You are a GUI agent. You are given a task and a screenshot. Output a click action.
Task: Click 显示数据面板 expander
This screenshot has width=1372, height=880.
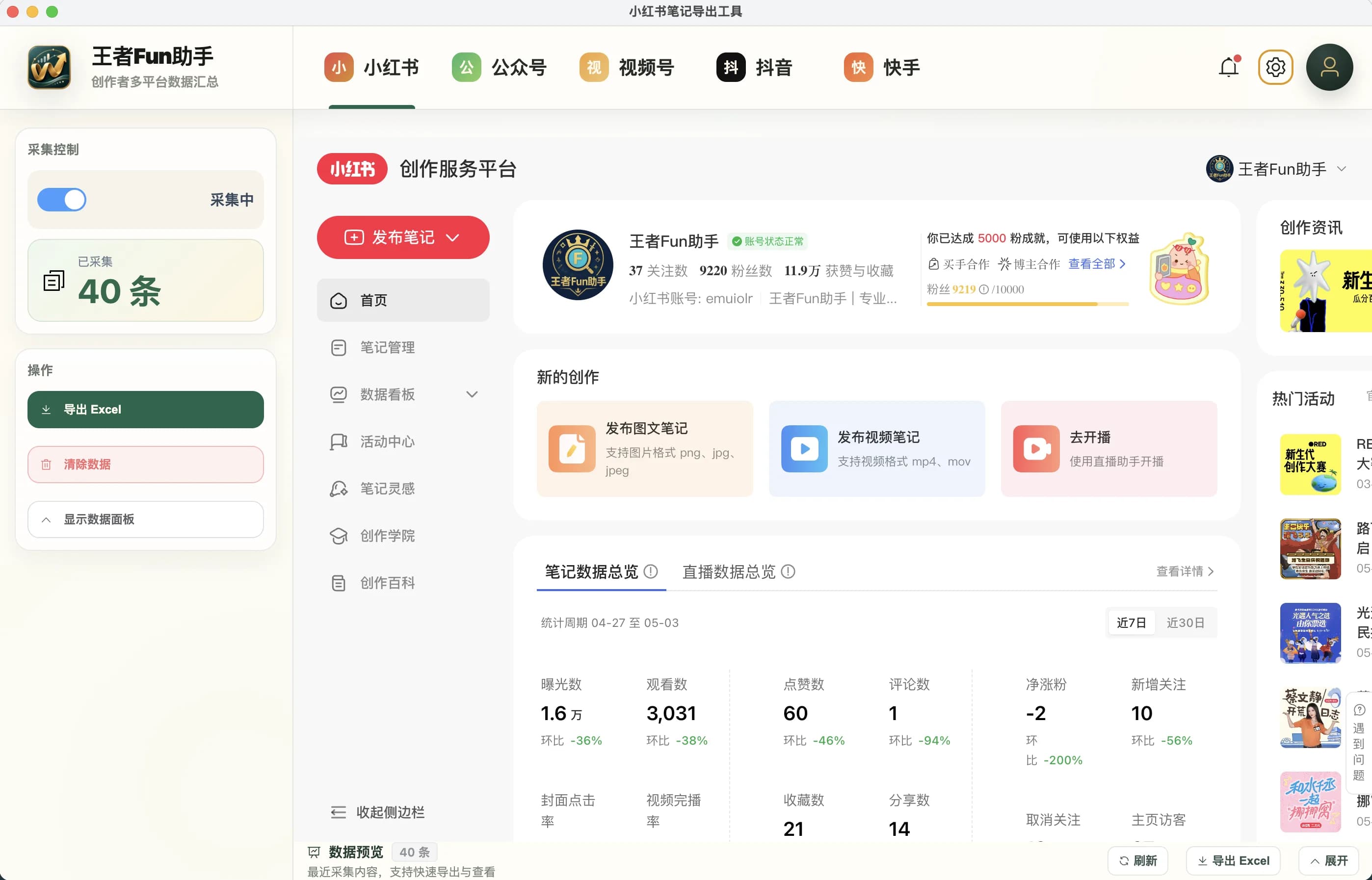tap(146, 519)
